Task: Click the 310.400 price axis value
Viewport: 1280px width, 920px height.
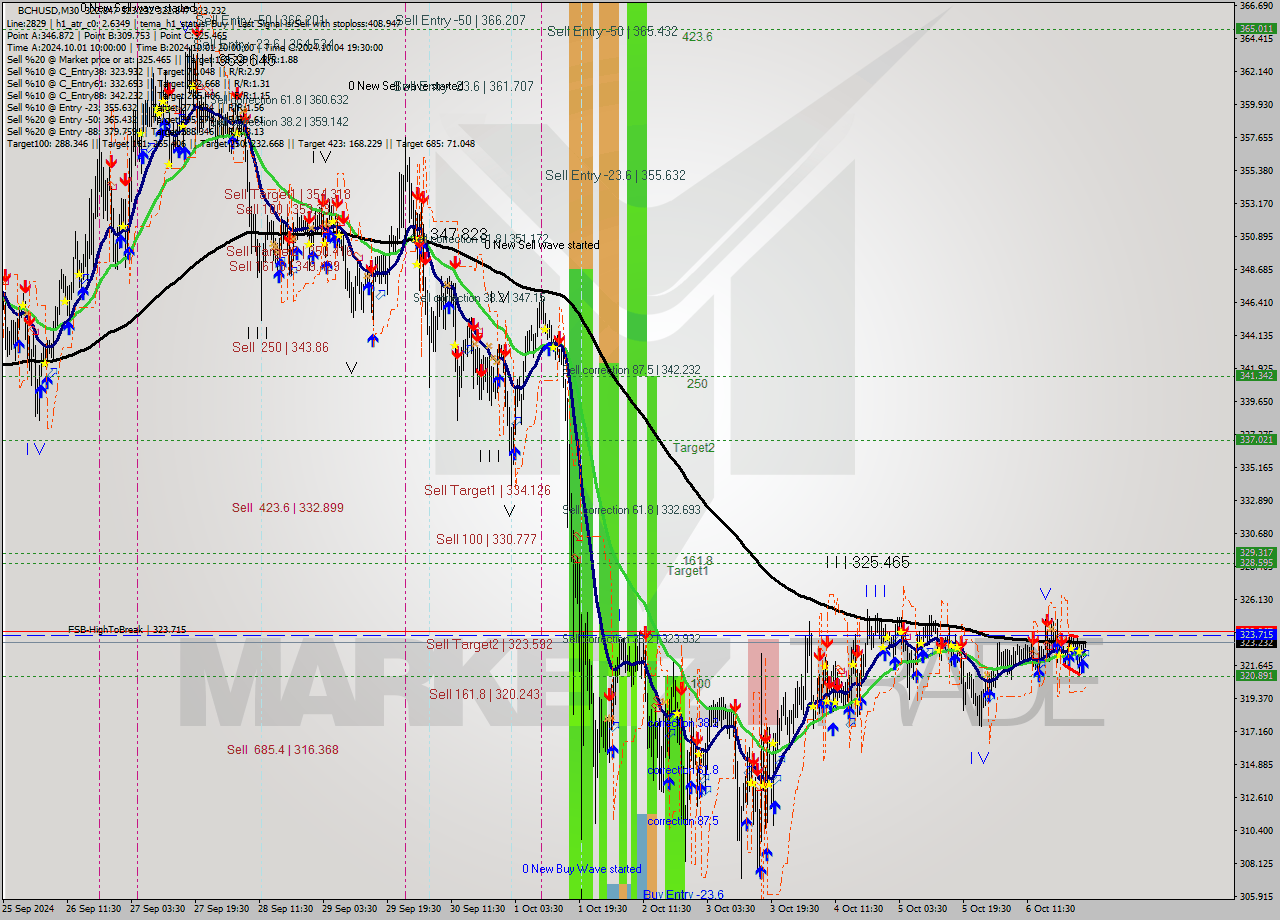Action: [x=1256, y=831]
